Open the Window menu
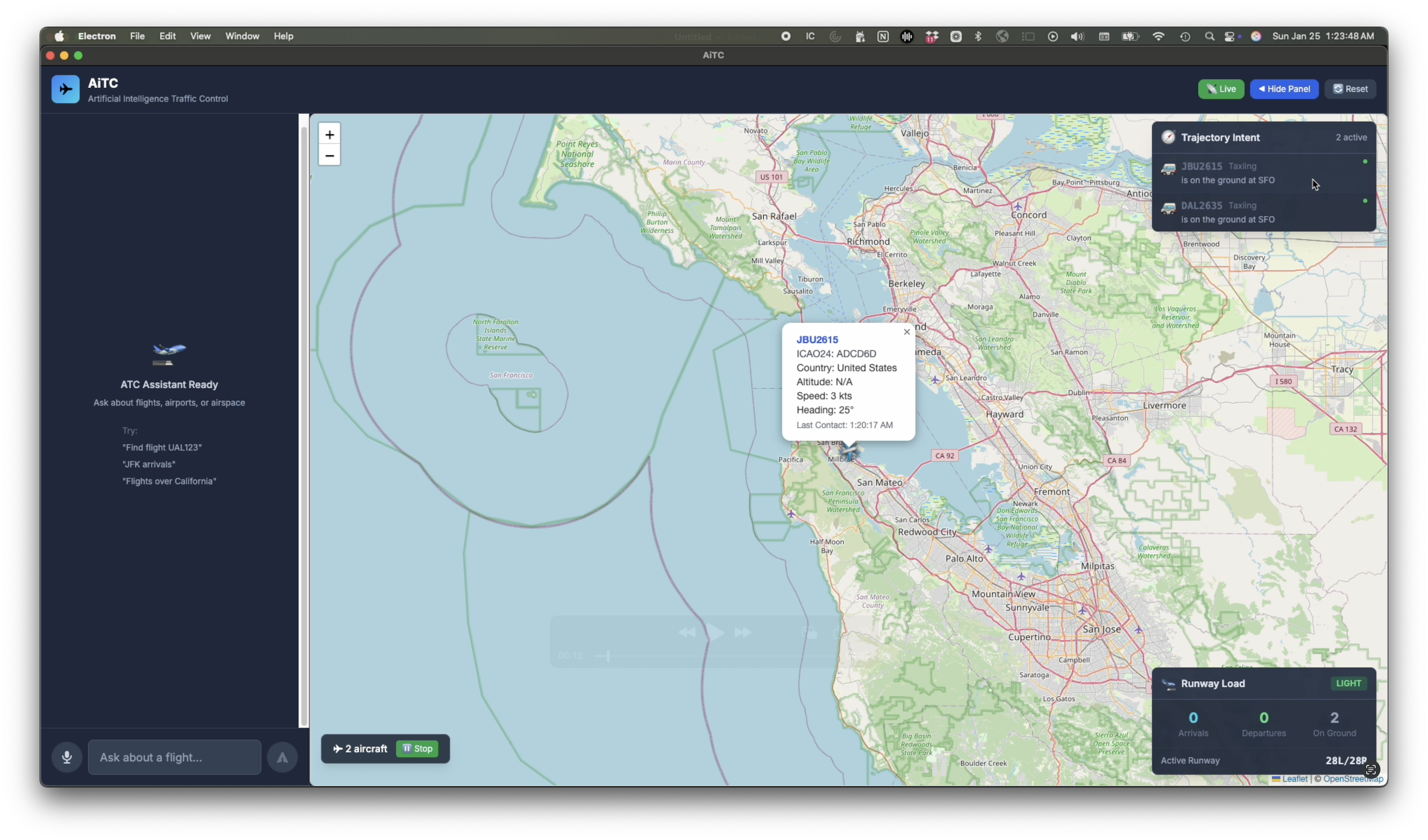The width and height of the screenshot is (1428, 840). [x=242, y=36]
